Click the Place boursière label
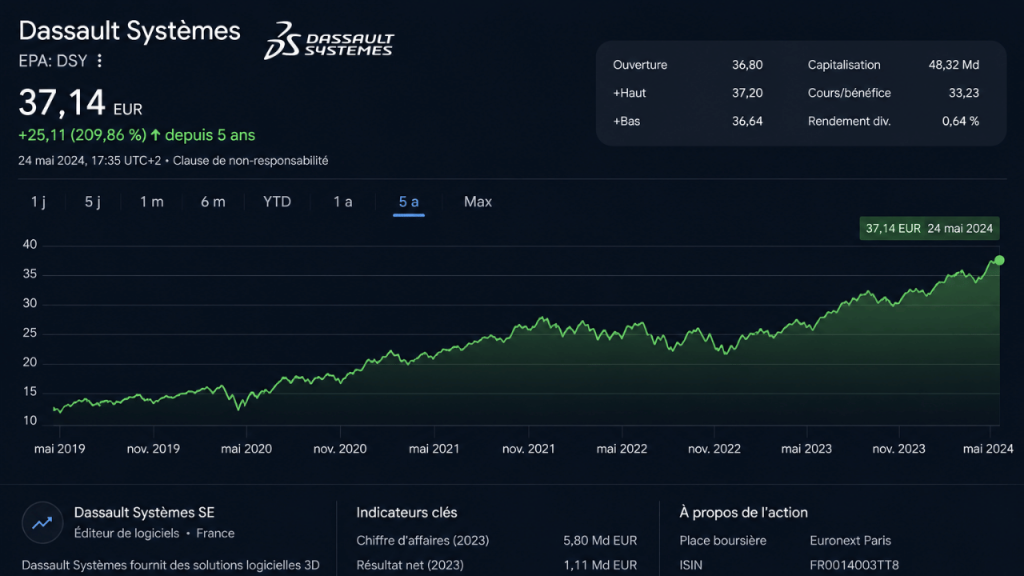1024x576 pixels. tap(722, 541)
